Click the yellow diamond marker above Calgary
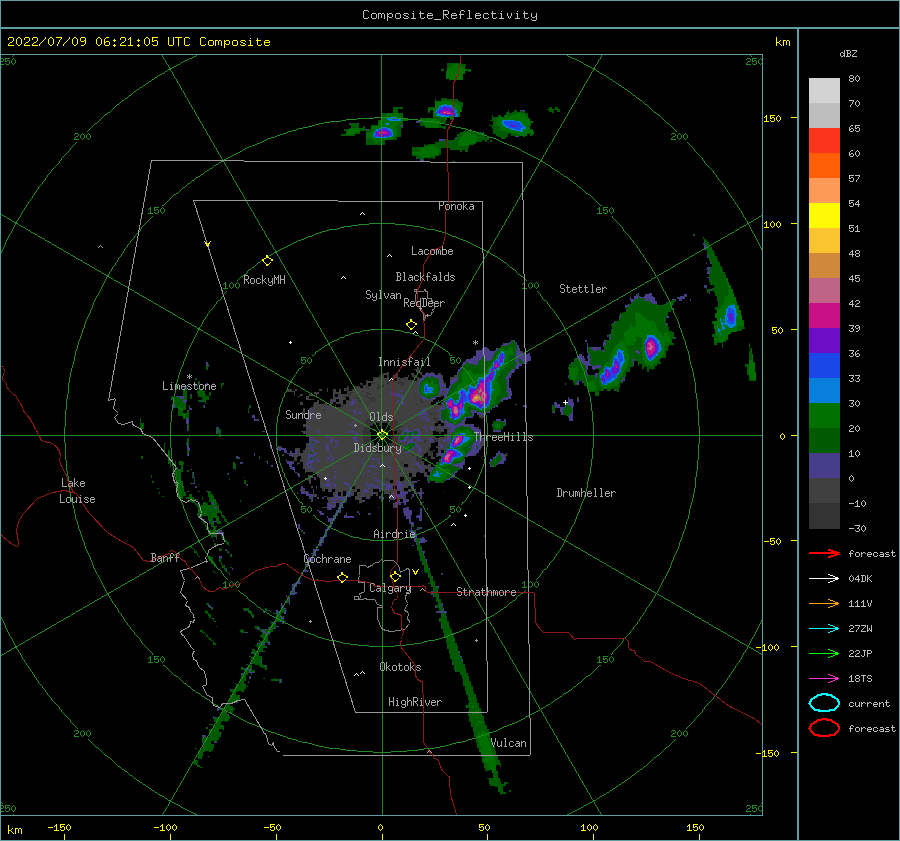 pos(395,576)
